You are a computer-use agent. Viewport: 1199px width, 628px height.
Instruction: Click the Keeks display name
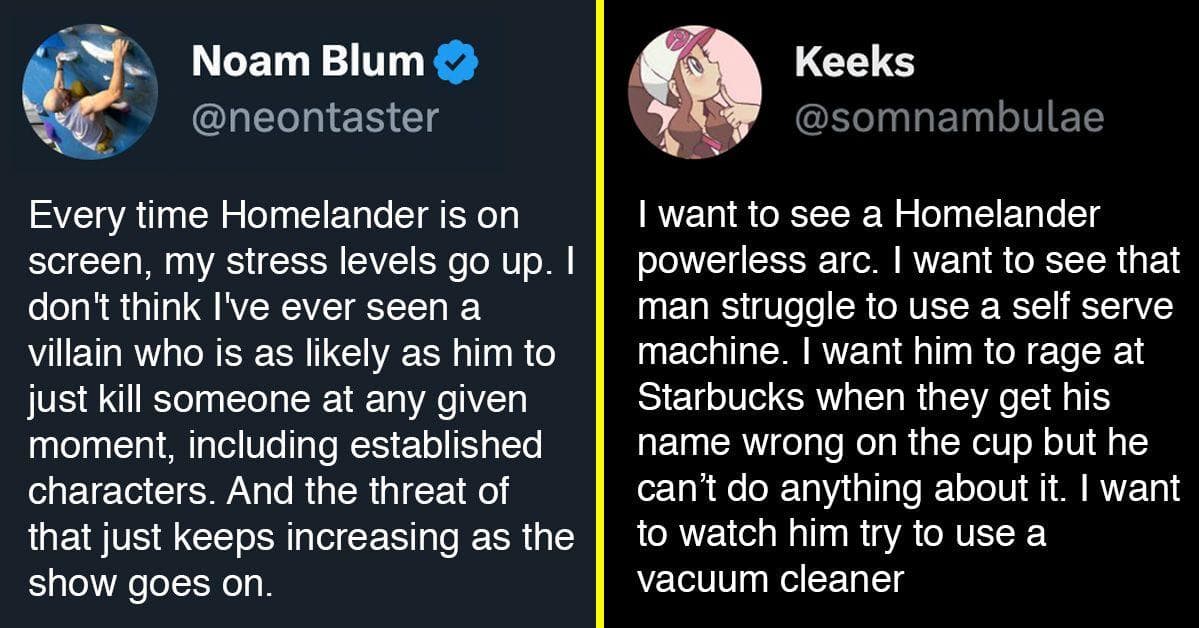(854, 63)
